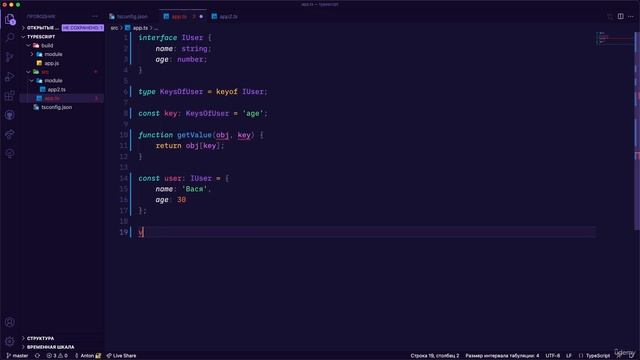Click line number 19 in the gutter
The image size is (640, 360).
coord(124,232)
